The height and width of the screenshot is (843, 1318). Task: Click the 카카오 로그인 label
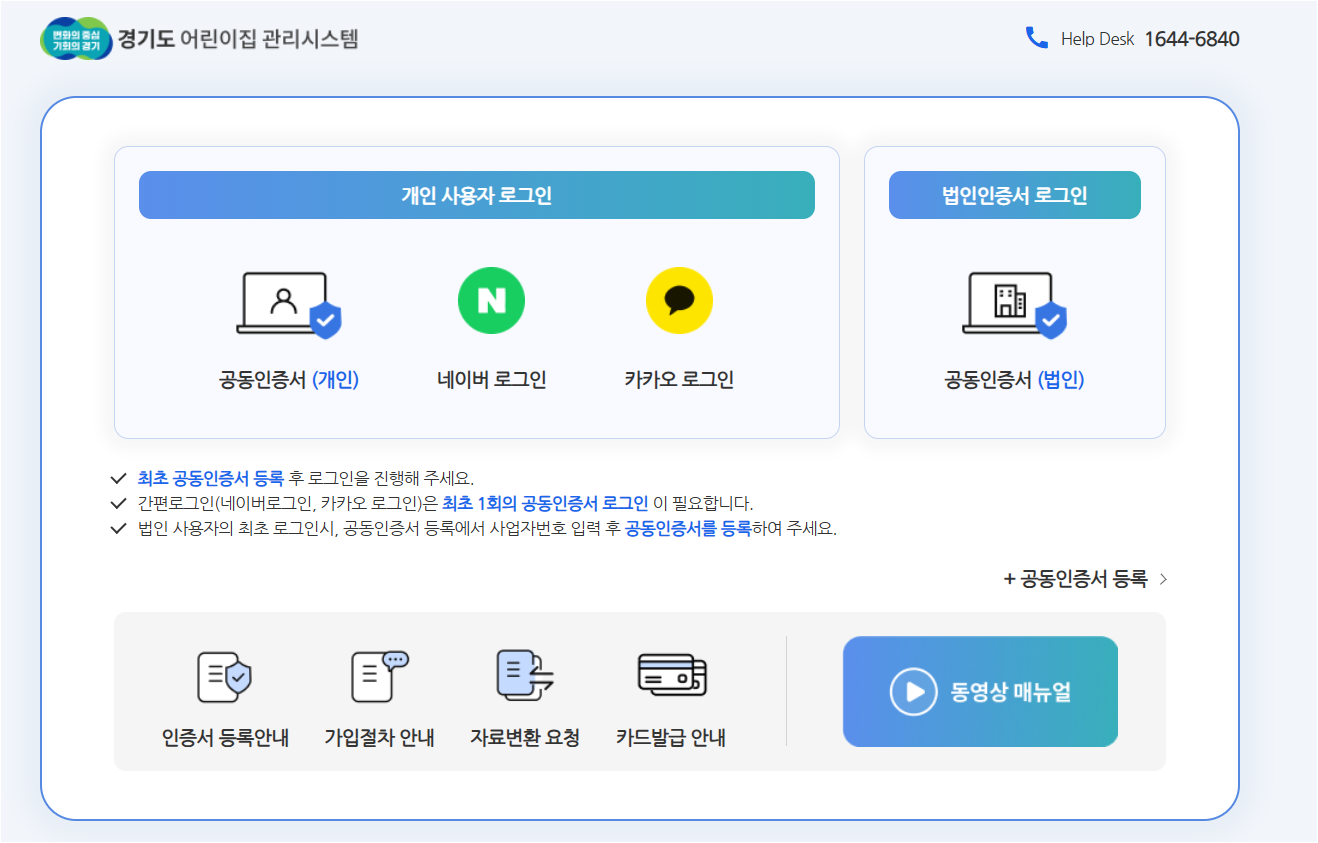tap(679, 380)
